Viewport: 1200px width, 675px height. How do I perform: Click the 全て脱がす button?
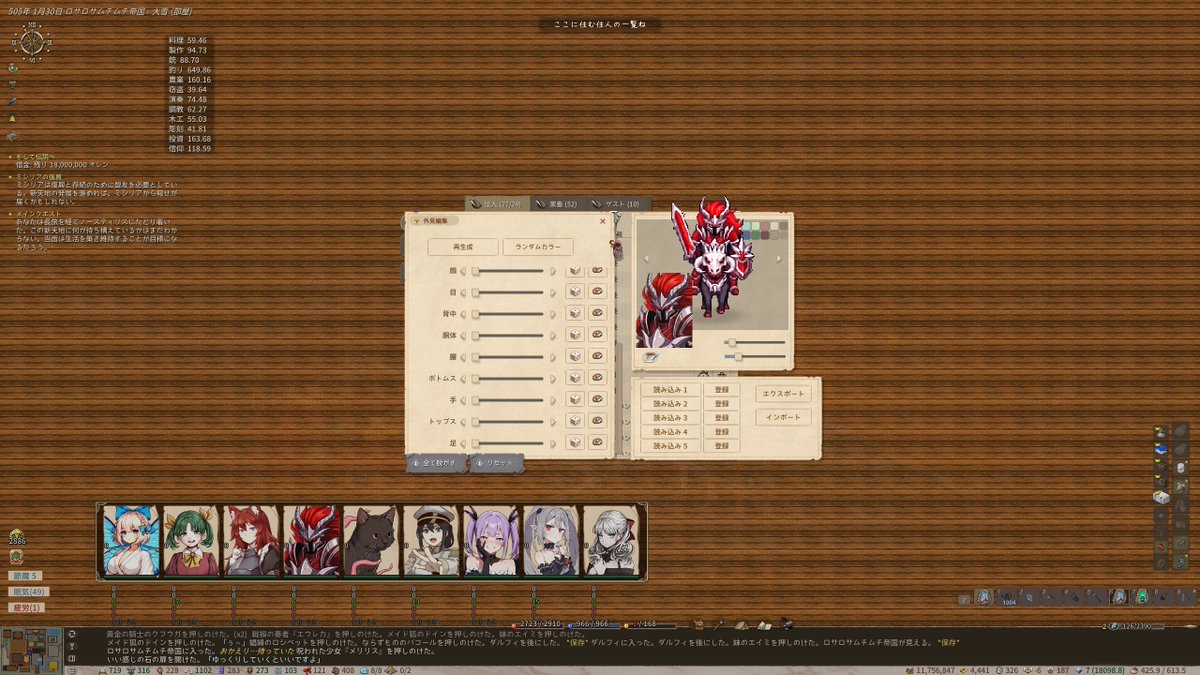pyautogui.click(x=436, y=463)
